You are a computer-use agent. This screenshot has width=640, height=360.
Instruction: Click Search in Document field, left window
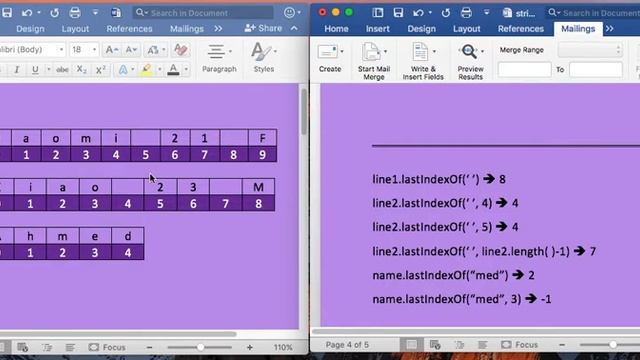(203, 13)
